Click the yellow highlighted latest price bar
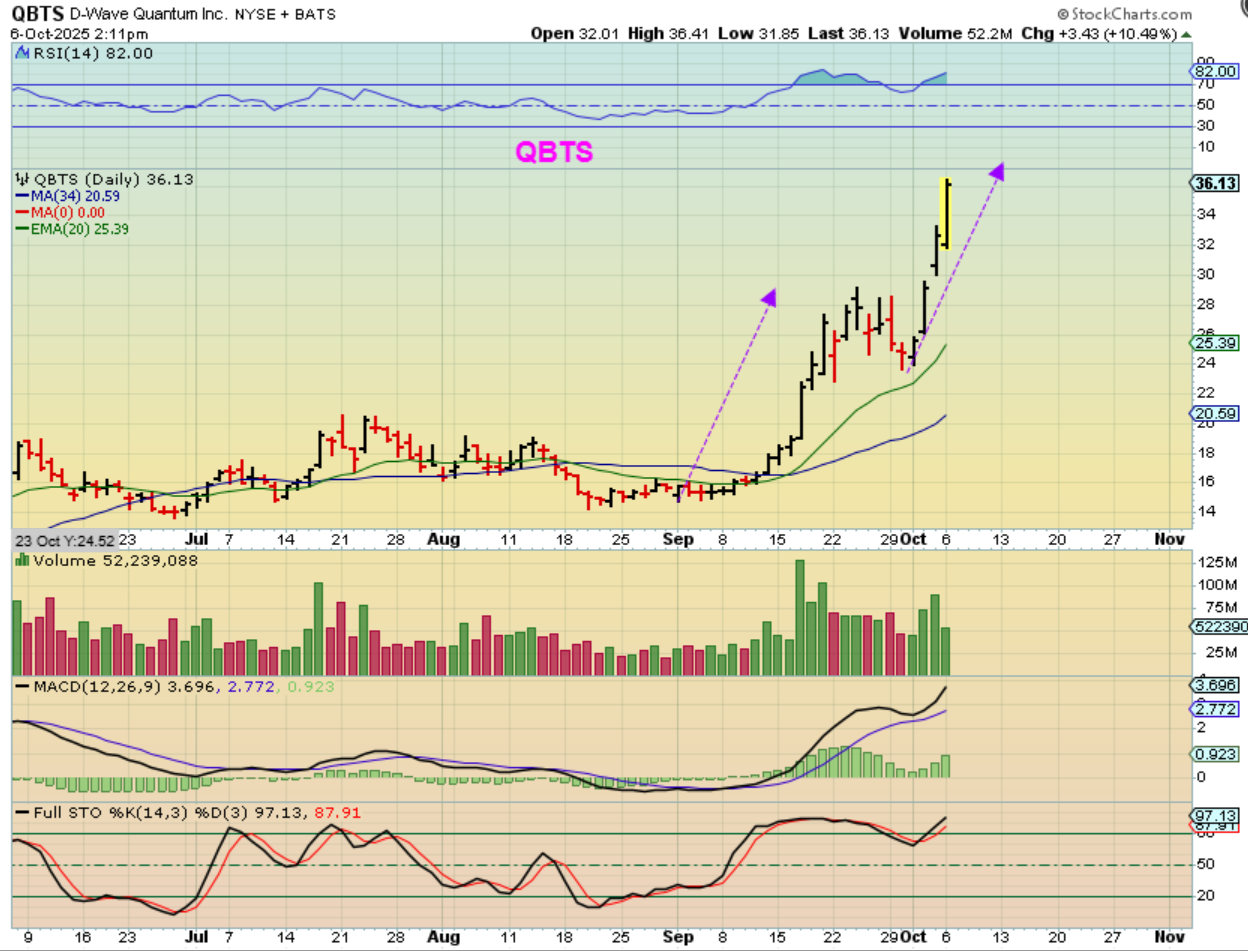The width and height of the screenshot is (1248, 951). point(944,212)
